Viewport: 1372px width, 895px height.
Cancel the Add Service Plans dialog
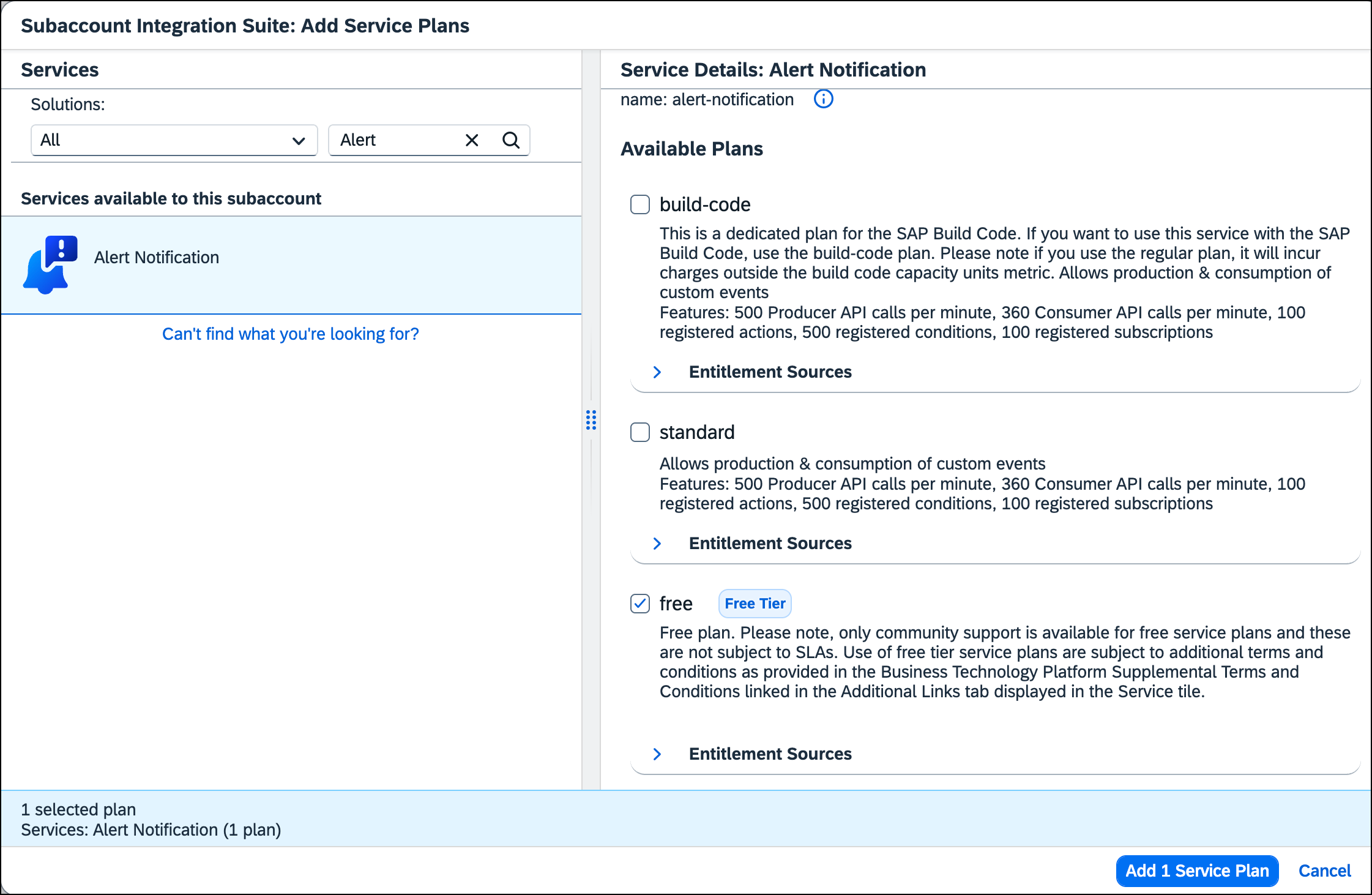coord(1324,871)
